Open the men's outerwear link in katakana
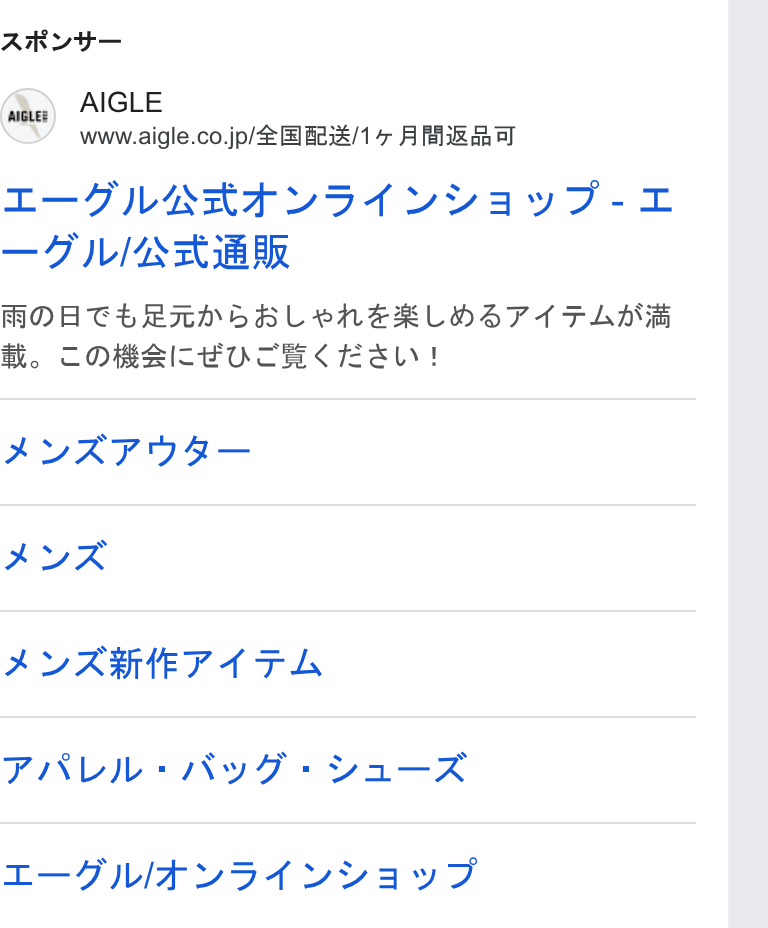 (x=127, y=452)
